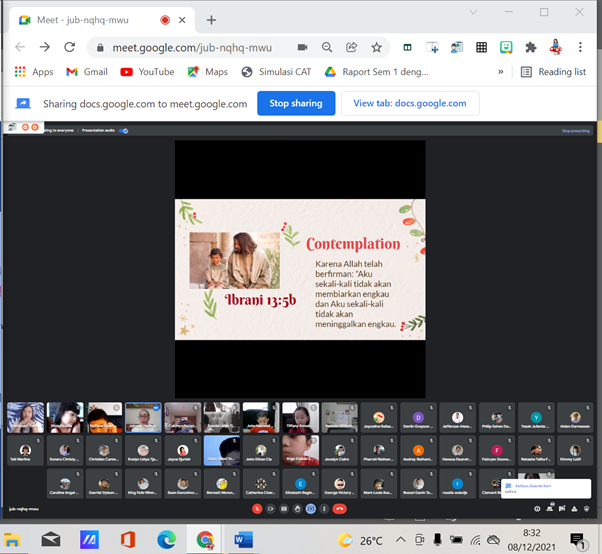
Task: Open a new browser tab
Action: tap(211, 19)
